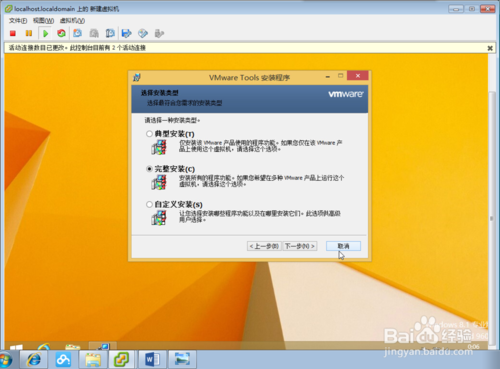This screenshot has height=369, width=500.
Task: Click the vmware logo in the dialog header
Action: coord(346,94)
